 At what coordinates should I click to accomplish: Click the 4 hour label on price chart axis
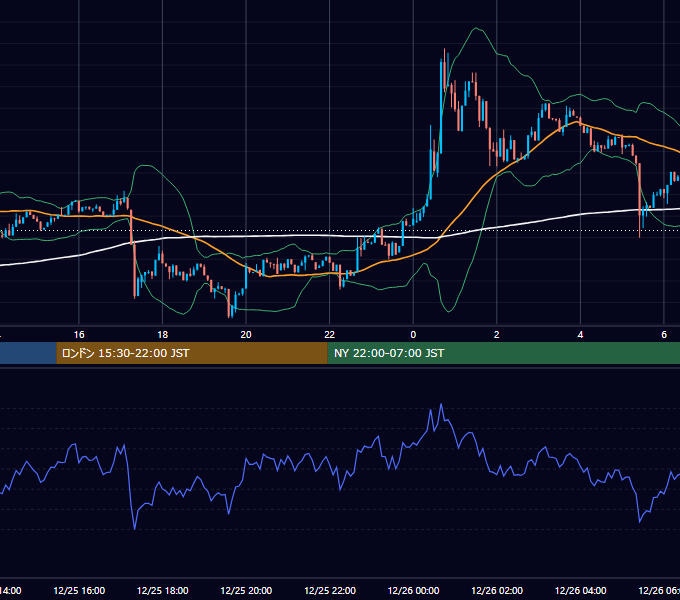[580, 335]
